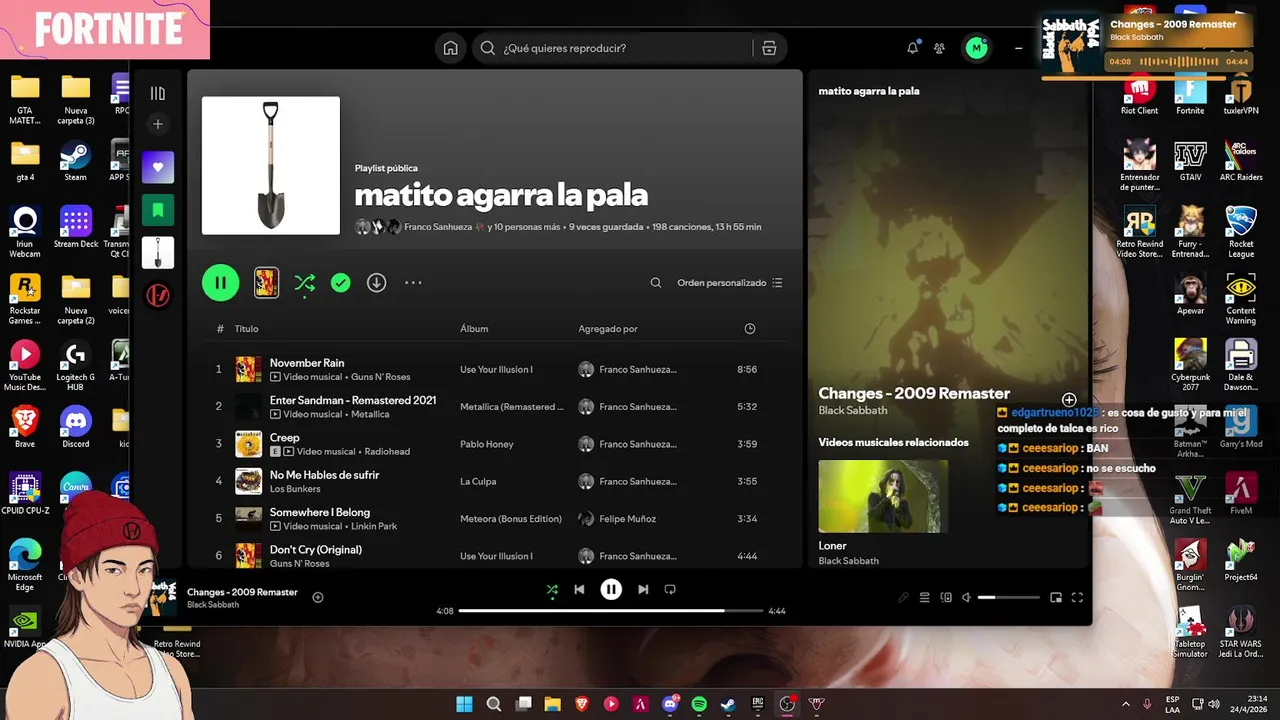1280x720 pixels.
Task: Open lyrics microphone icon
Action: [x=903, y=598]
